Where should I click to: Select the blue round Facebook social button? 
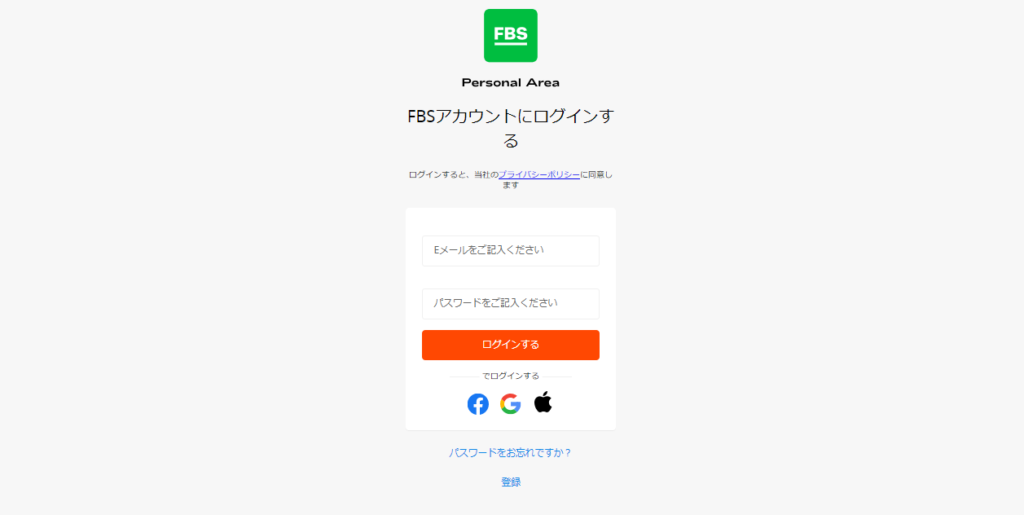click(478, 404)
